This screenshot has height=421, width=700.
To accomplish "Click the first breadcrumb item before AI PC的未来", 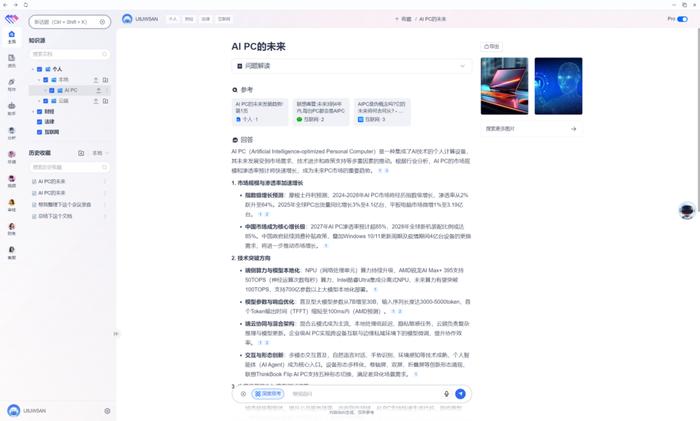I will point(404,19).
